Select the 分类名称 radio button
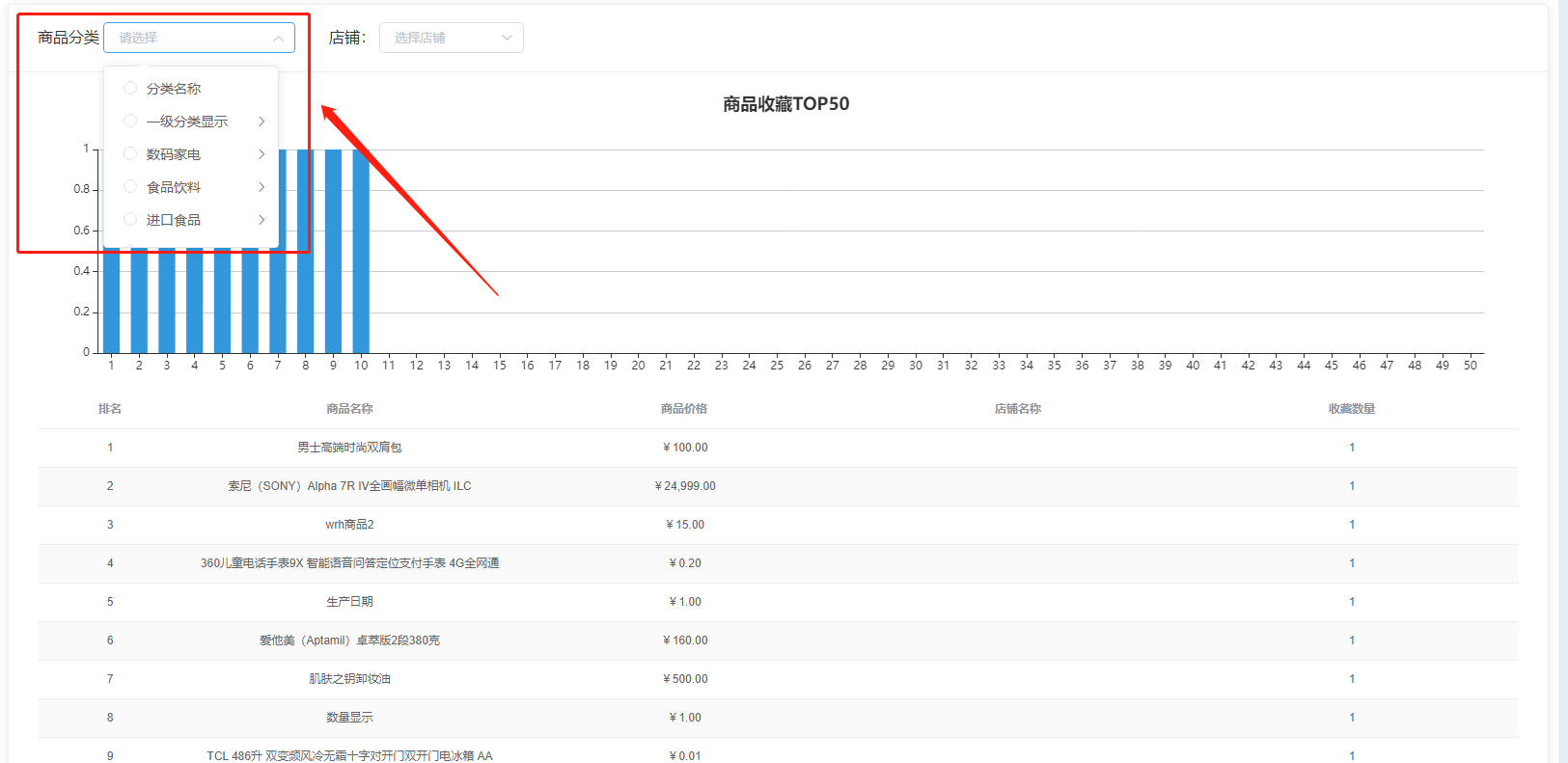This screenshot has height=763, width=1568. 130,88
